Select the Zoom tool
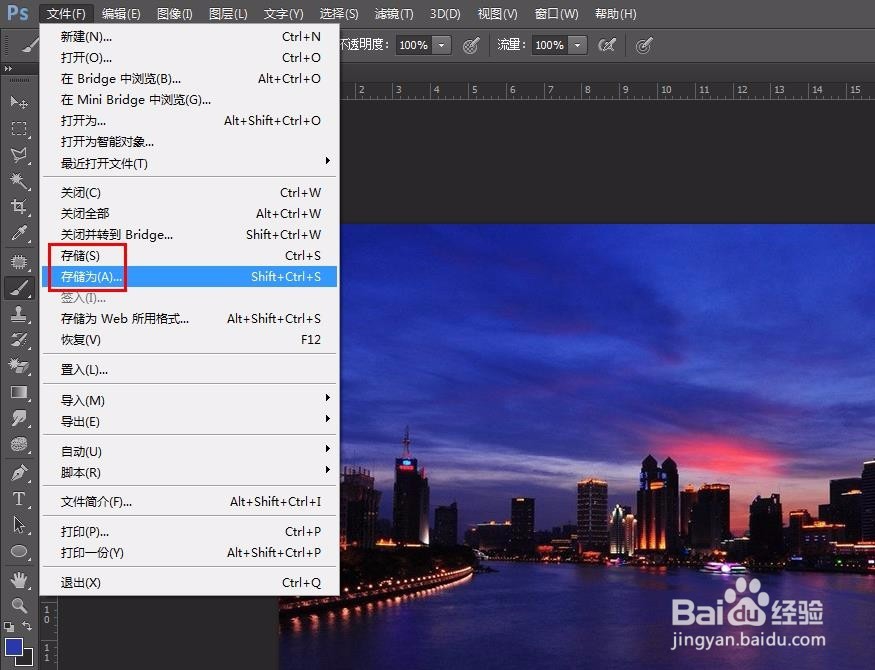Image resolution: width=875 pixels, height=670 pixels. 20,605
